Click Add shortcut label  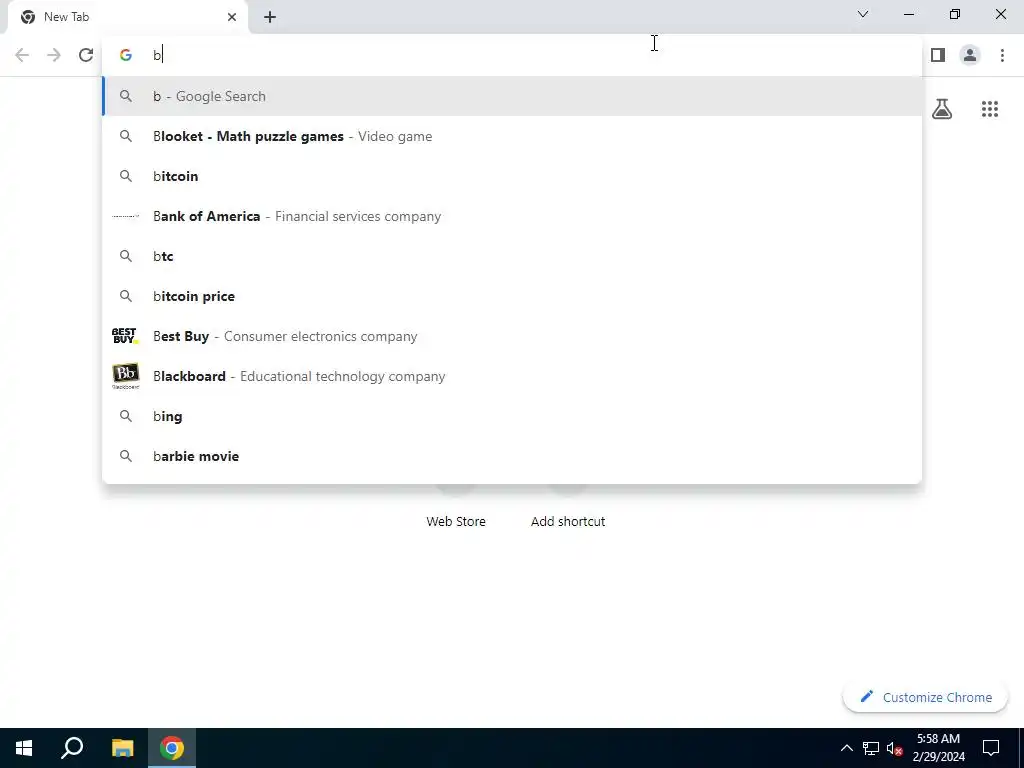pyautogui.click(x=568, y=521)
